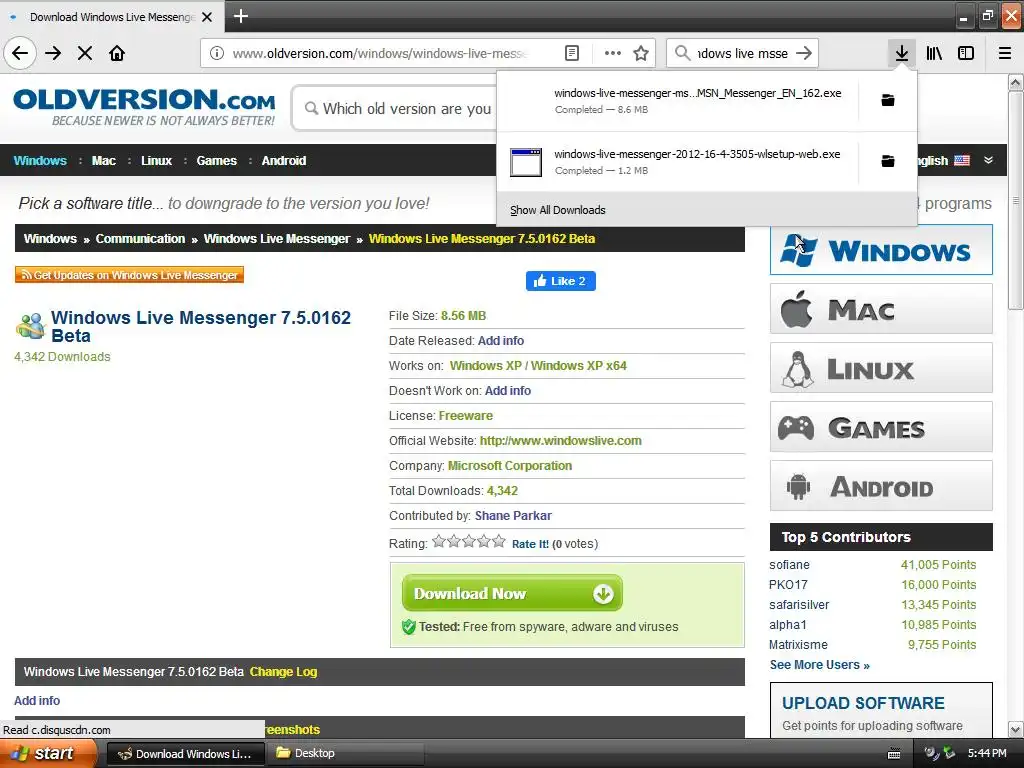The image size is (1024, 768).
Task: Open the windowslive.com official website link
Action: click(x=560, y=441)
